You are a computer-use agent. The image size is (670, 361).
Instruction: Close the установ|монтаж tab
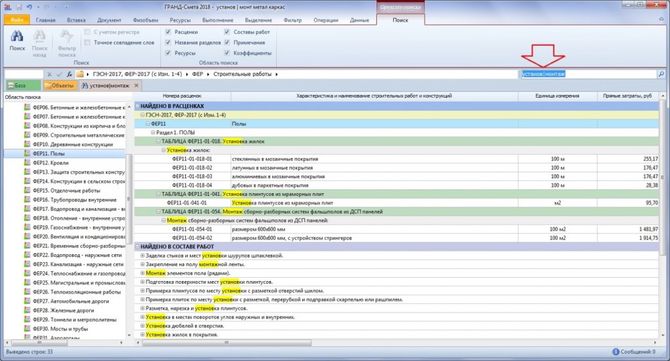pyautogui.click(x=136, y=85)
